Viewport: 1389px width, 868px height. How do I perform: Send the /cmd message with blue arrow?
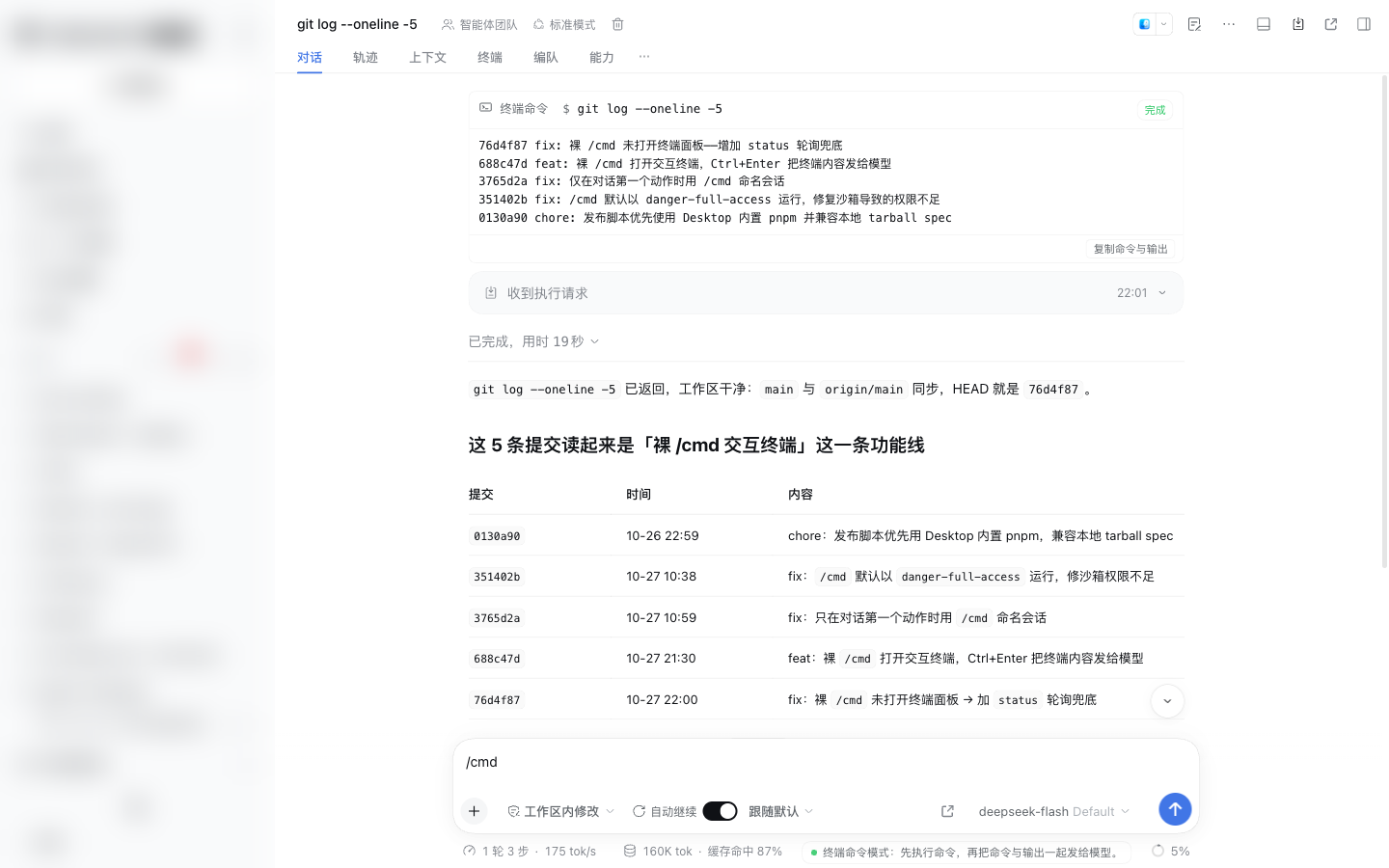click(x=1175, y=809)
